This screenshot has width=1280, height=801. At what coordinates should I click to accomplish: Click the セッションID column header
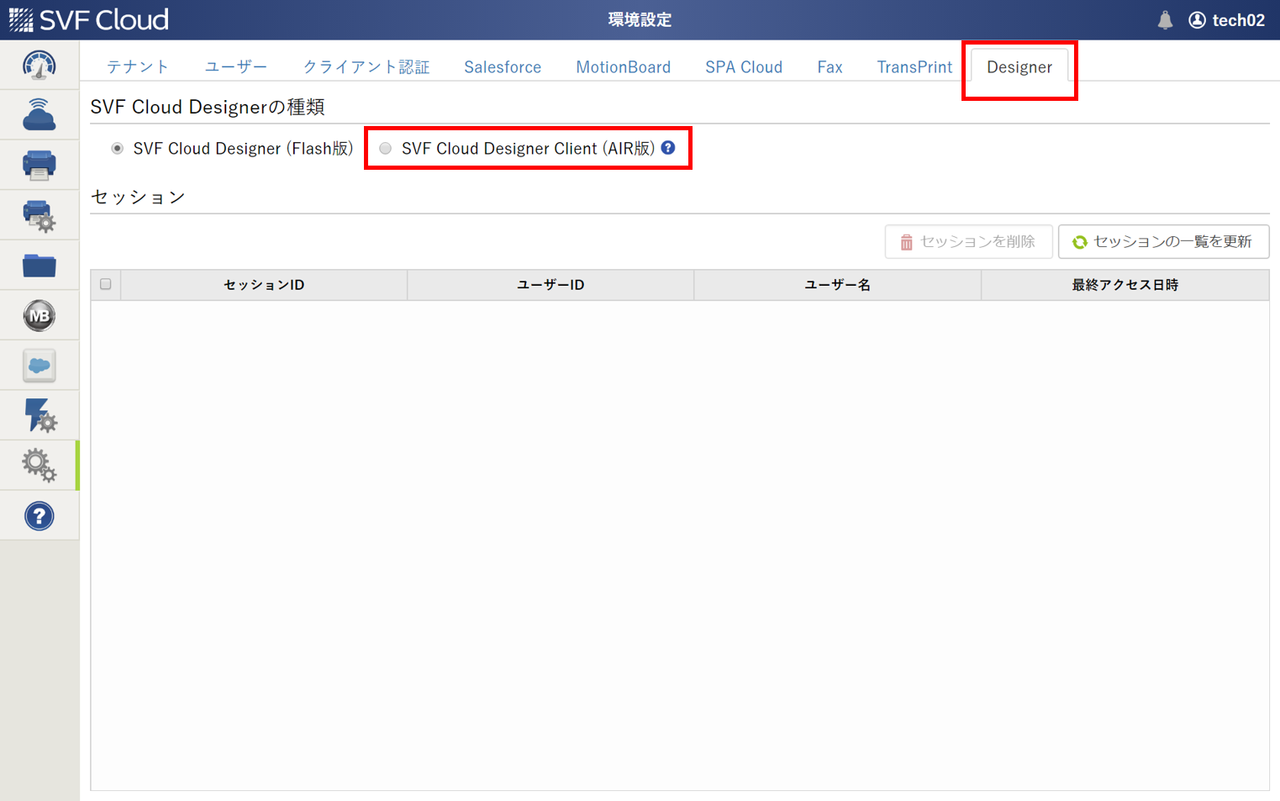coord(263,284)
